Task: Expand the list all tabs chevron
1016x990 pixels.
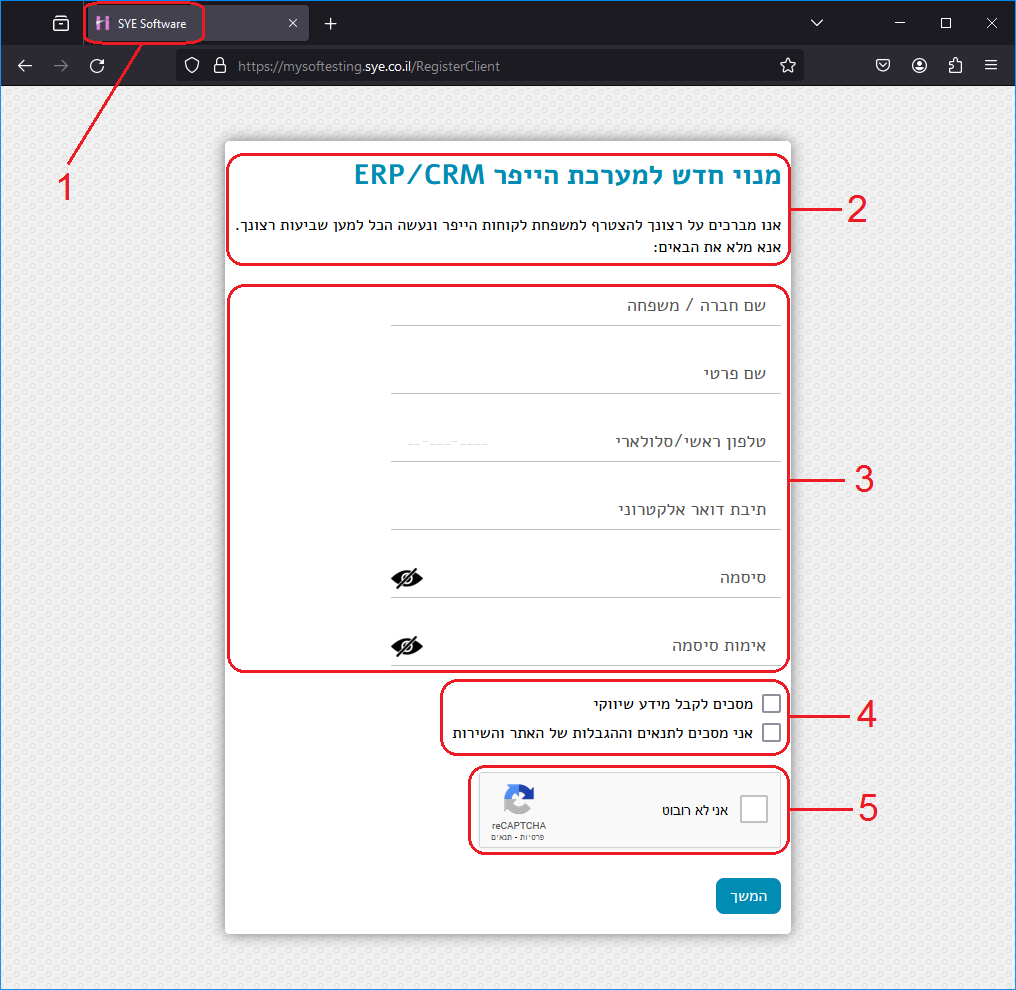Action: point(817,23)
